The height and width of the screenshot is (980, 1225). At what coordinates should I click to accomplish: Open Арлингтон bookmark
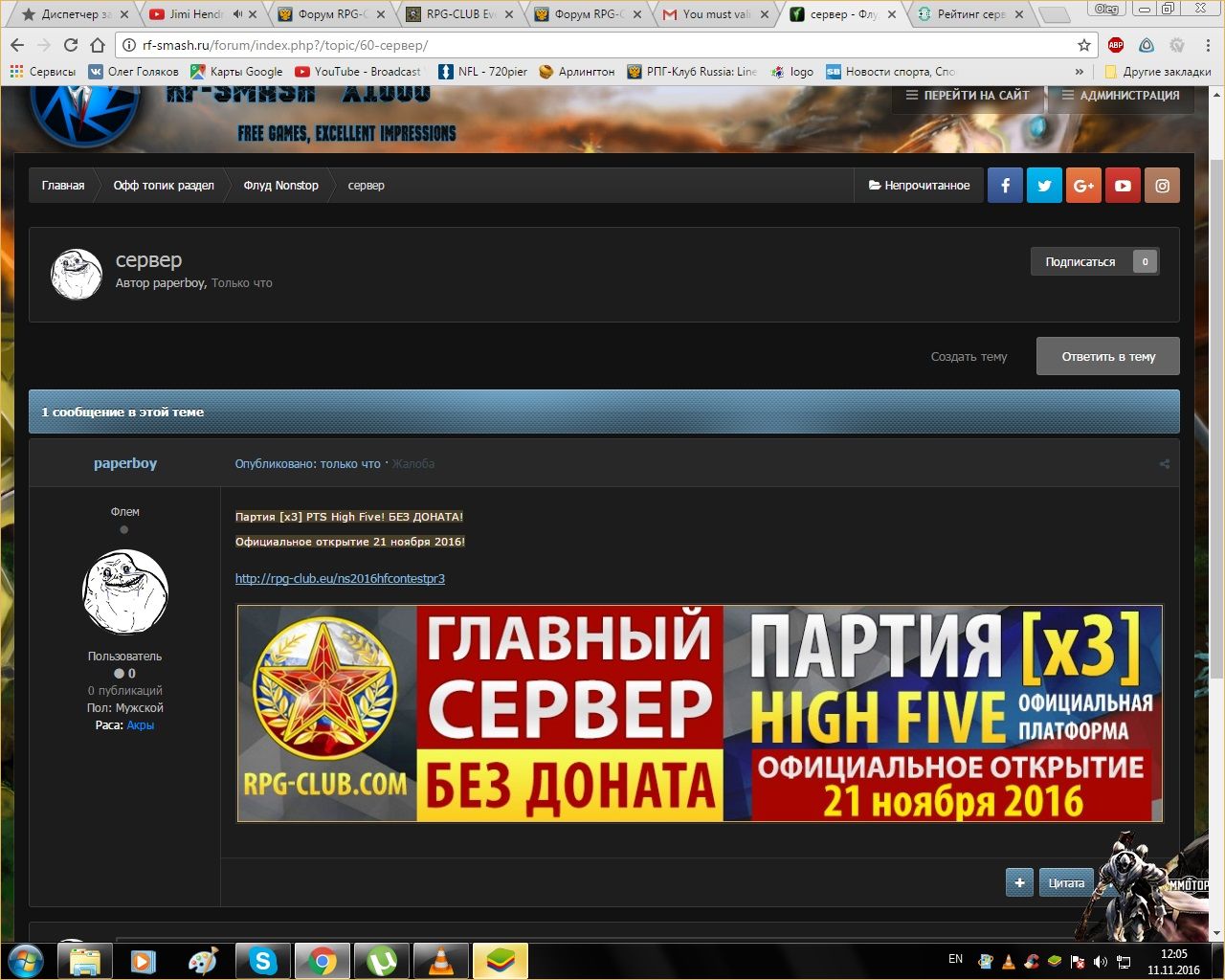pyautogui.click(x=577, y=72)
